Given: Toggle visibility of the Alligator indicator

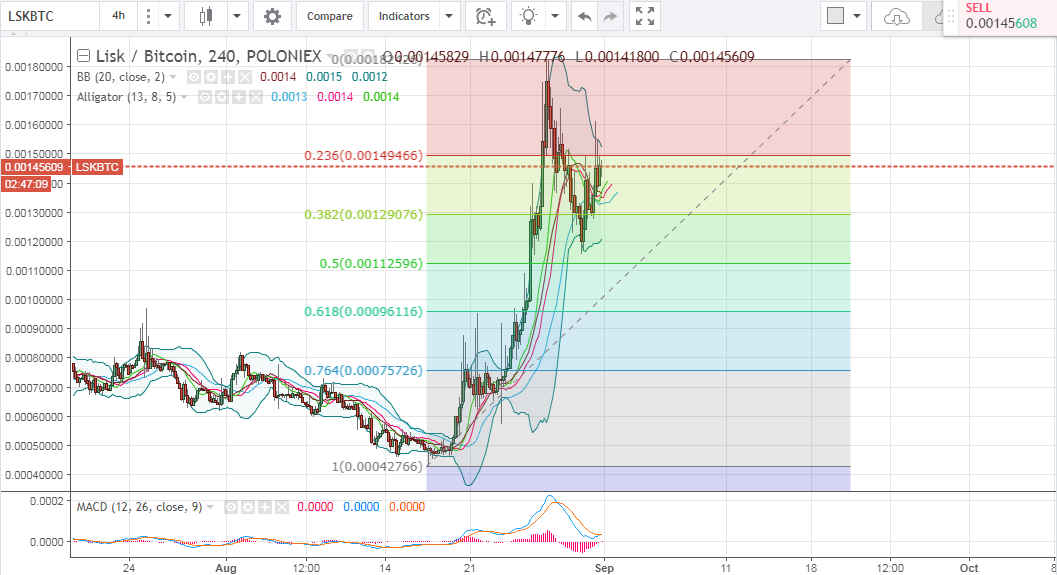Looking at the screenshot, I should 205,97.
